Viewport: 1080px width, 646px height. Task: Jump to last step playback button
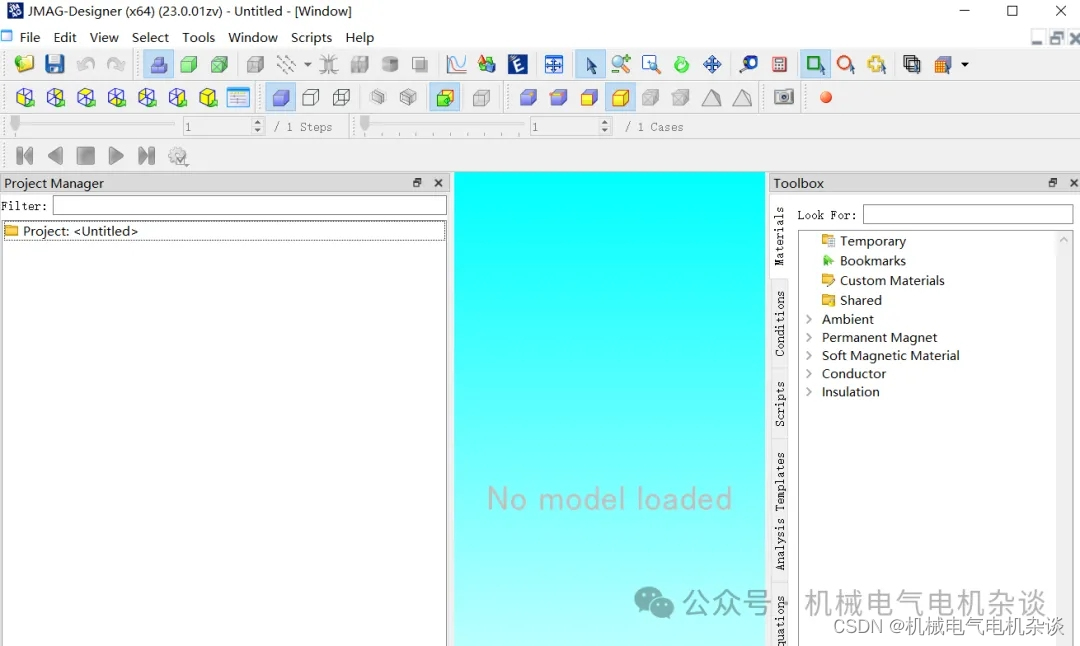(146, 156)
